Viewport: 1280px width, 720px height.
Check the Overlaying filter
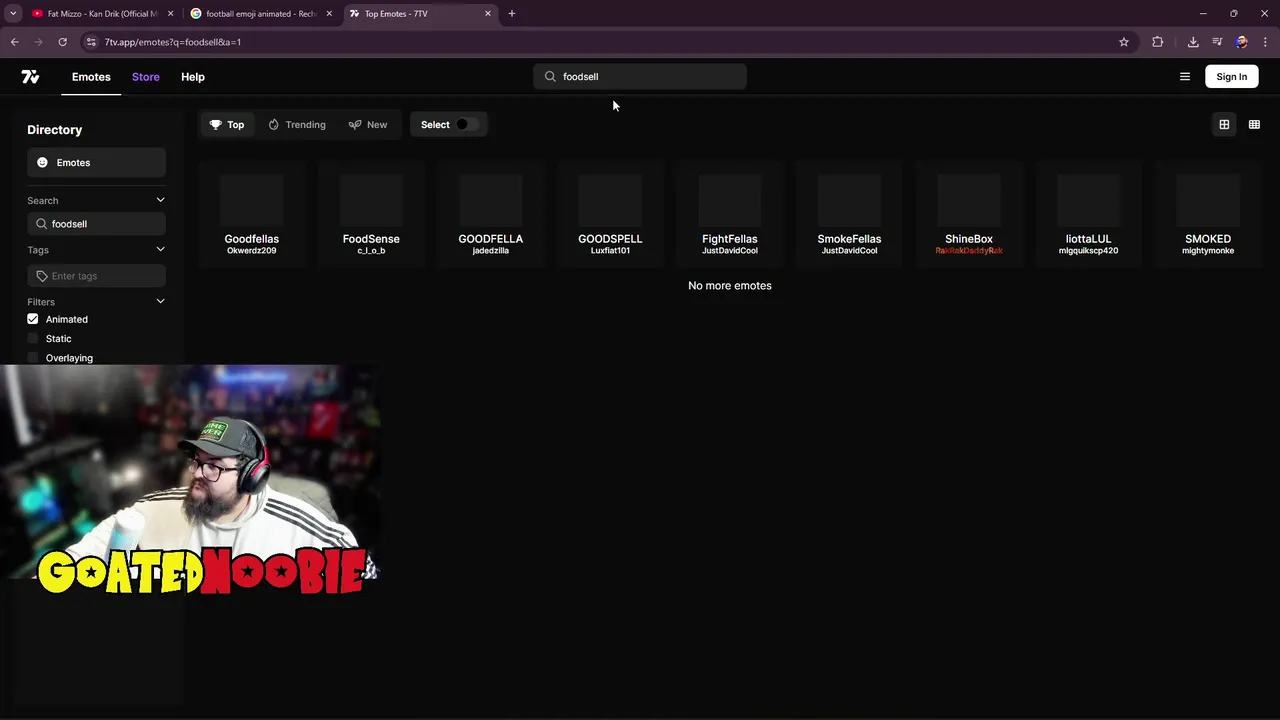[33, 358]
